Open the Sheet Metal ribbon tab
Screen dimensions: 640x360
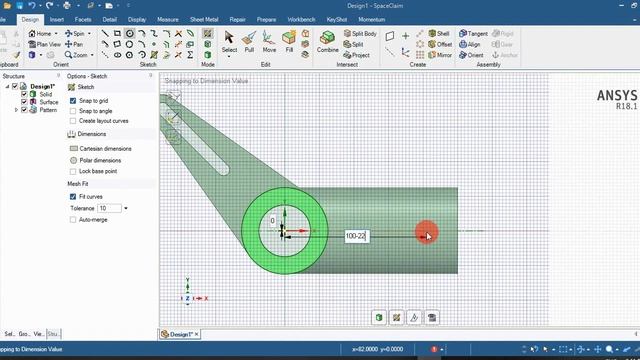tap(204, 19)
